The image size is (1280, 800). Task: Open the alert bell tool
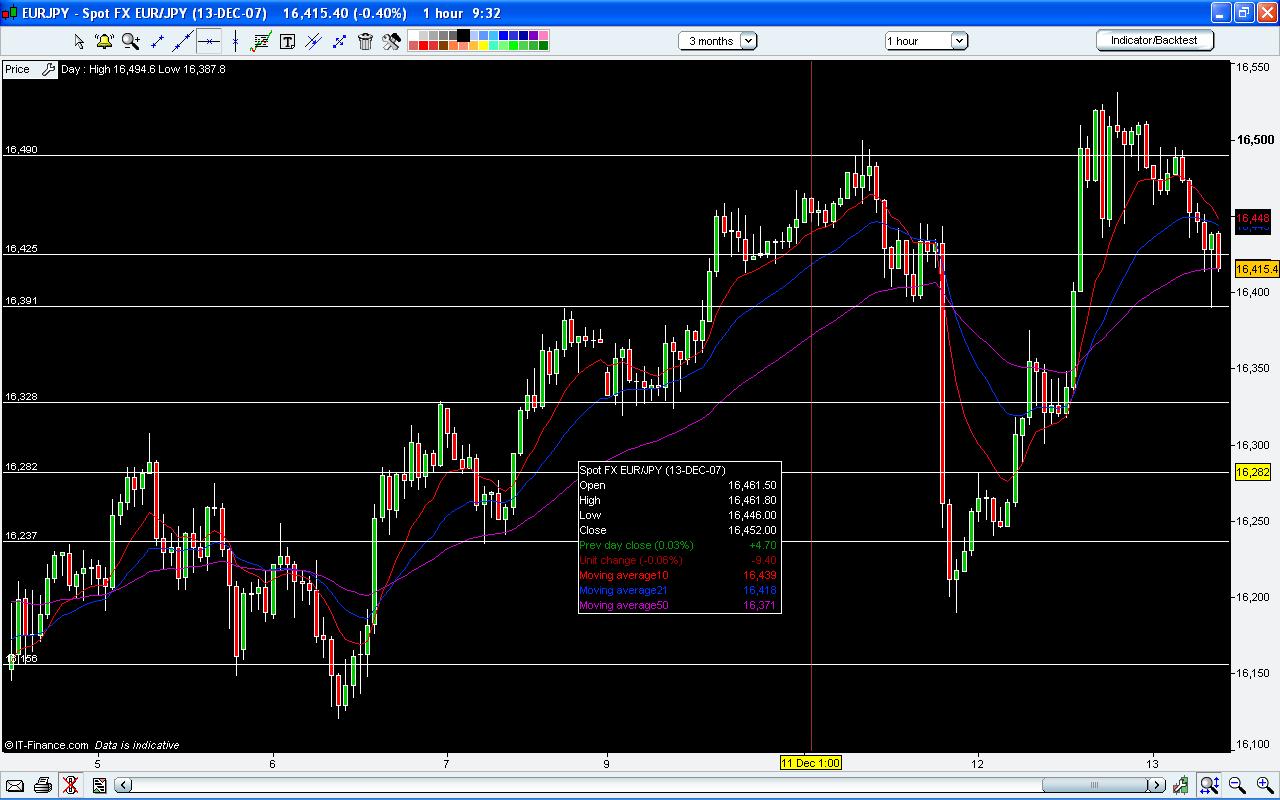click(x=104, y=41)
